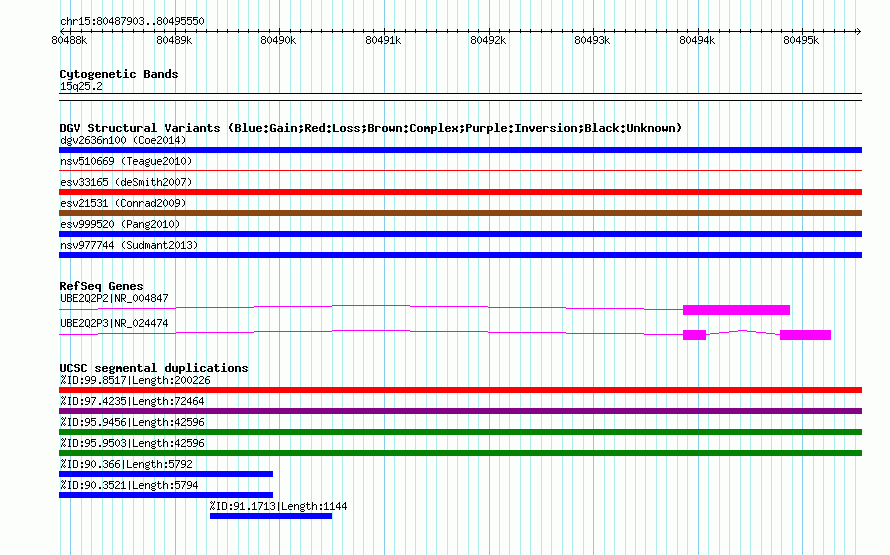Click the brown bar under esv21531
The image size is (890, 555).
click(x=460, y=213)
